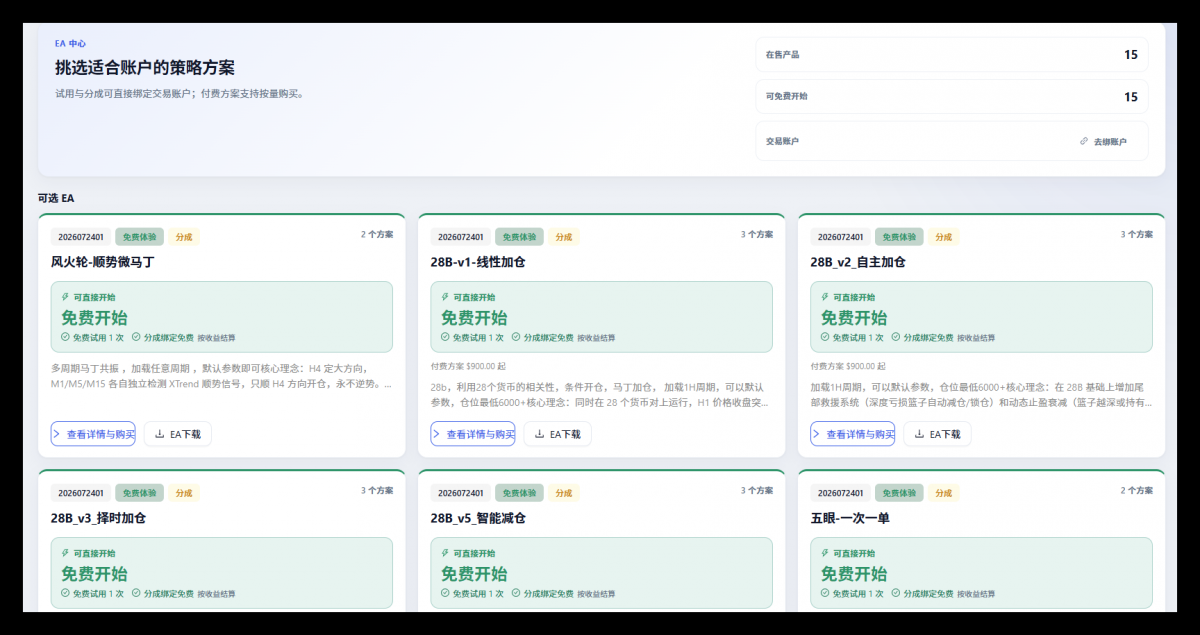Viewport: 1200px width, 635px height.
Task: Click the title 28B_v2_自主加仓
Action: point(858,262)
